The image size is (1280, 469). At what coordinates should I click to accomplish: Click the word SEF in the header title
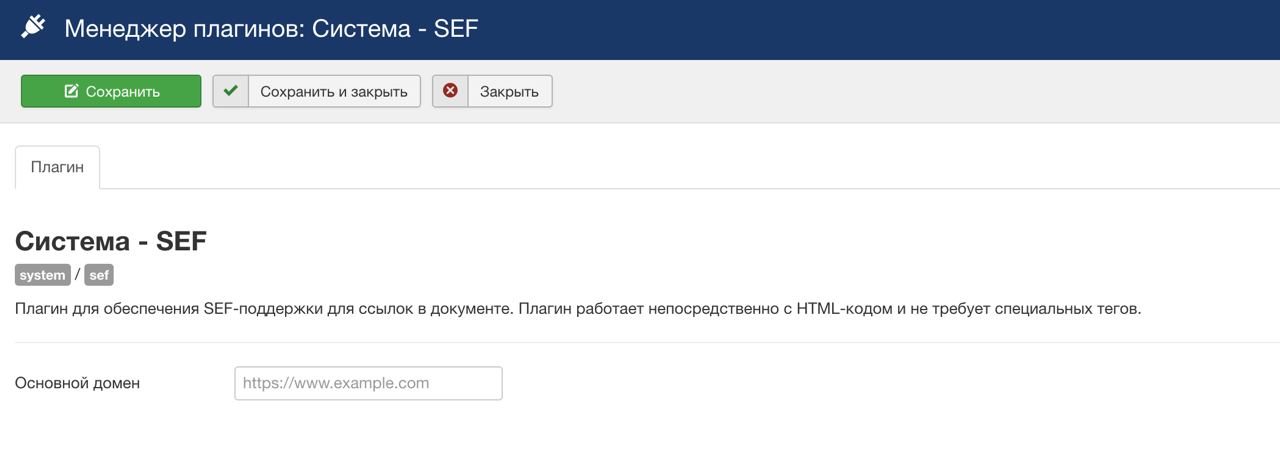pos(456,28)
